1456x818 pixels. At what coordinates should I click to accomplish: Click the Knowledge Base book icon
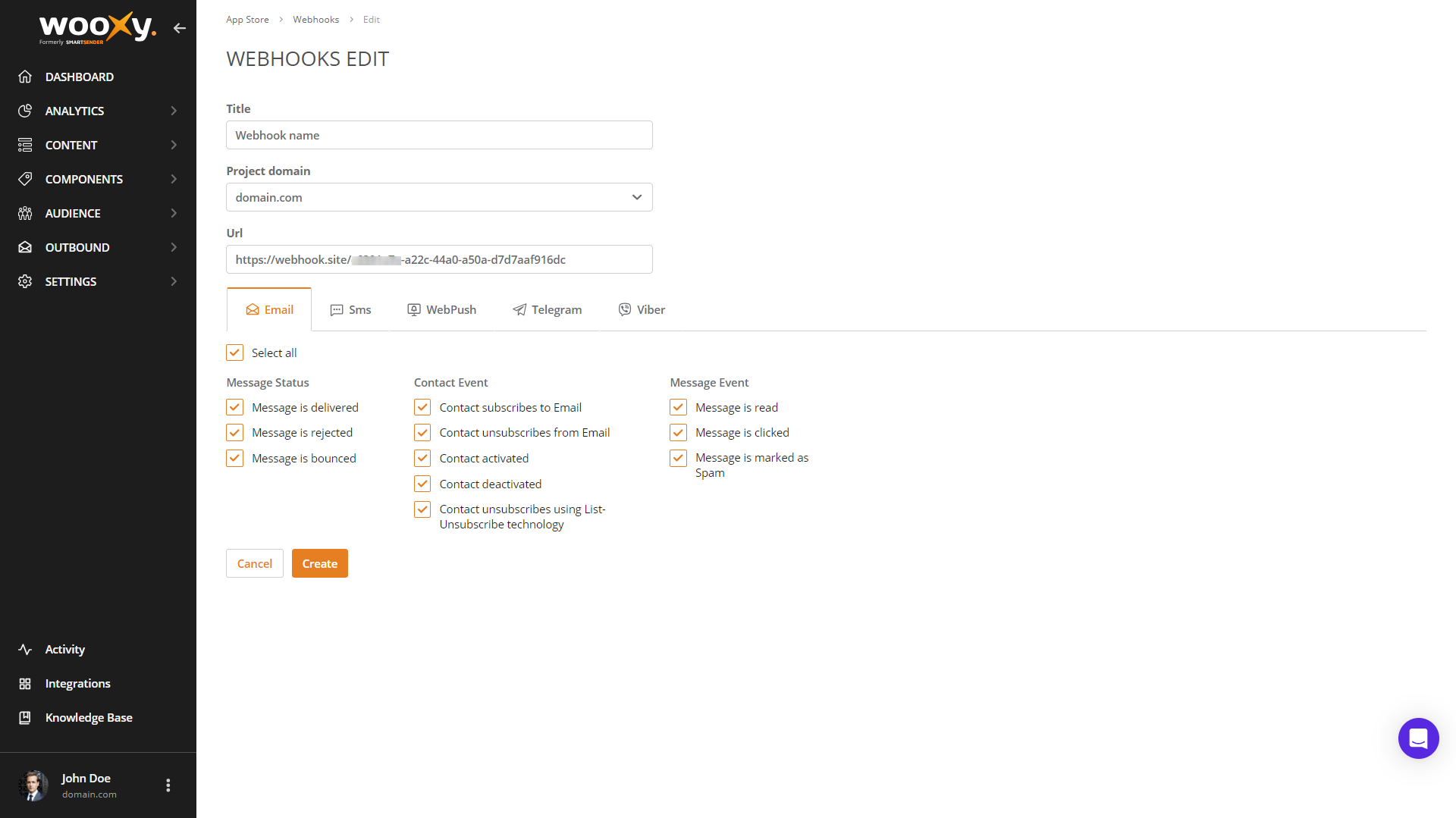click(25, 718)
